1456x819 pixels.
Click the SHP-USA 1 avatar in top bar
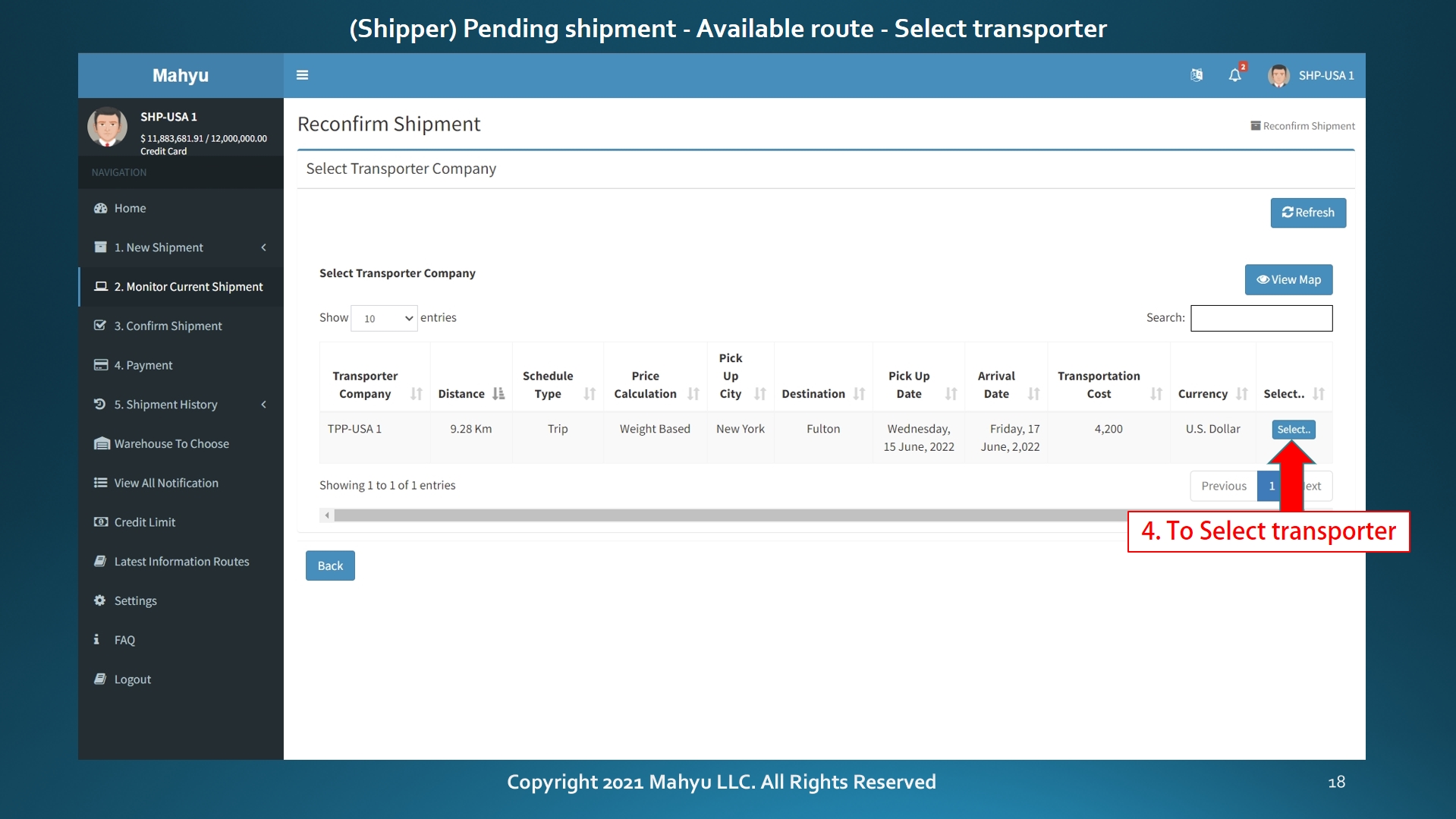(1278, 75)
